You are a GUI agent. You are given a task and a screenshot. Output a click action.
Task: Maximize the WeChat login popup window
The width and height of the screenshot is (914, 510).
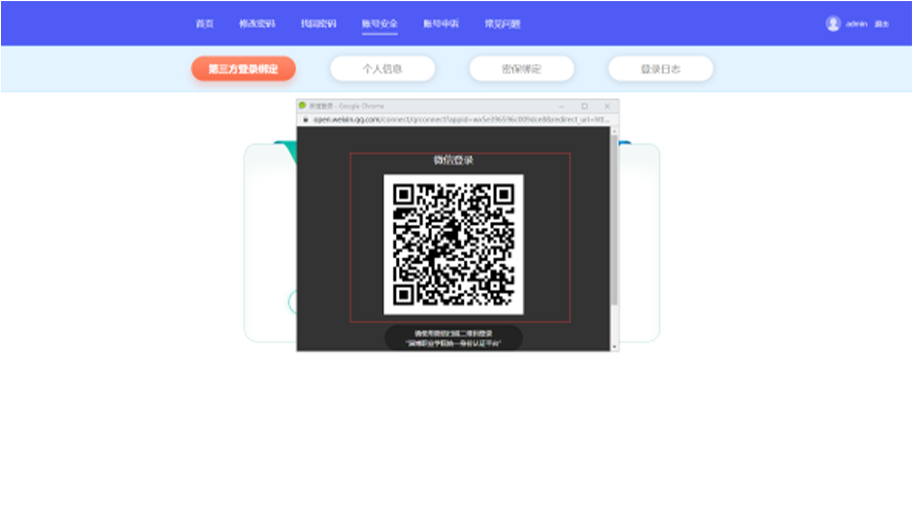tap(584, 105)
